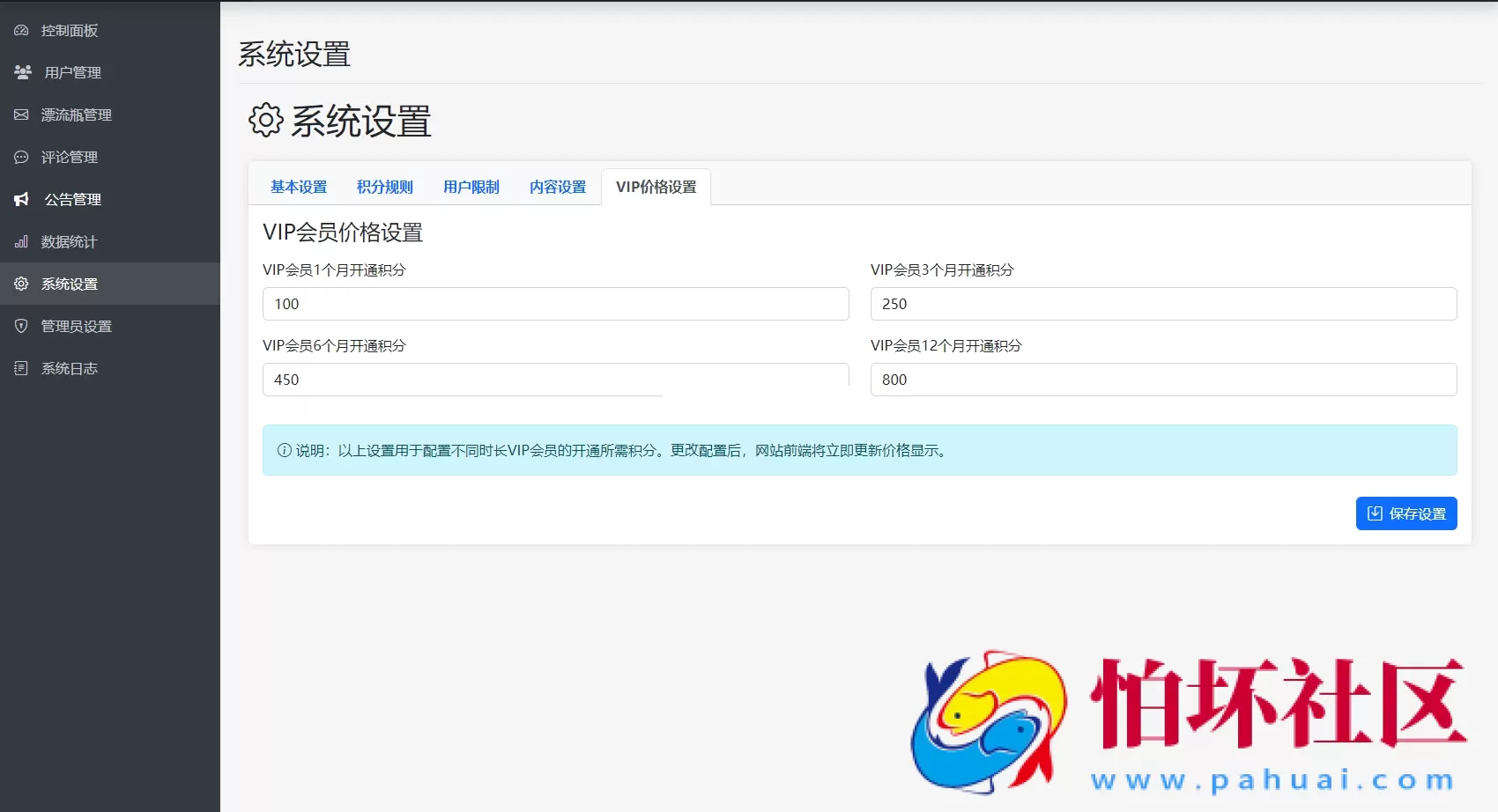This screenshot has height=812, width=1498.
Task: Click the bar chart icon for 数据统计
Action: point(21,241)
